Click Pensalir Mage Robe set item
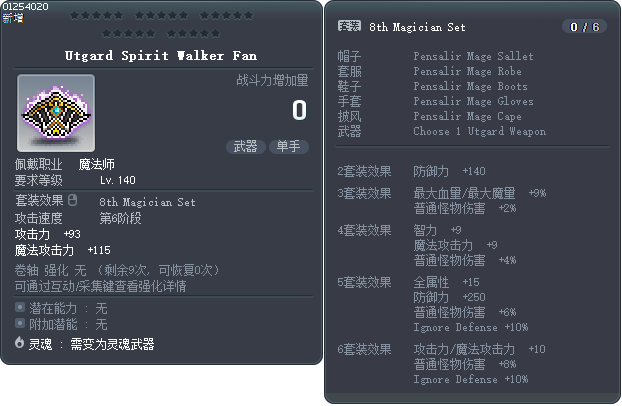 click(x=467, y=72)
